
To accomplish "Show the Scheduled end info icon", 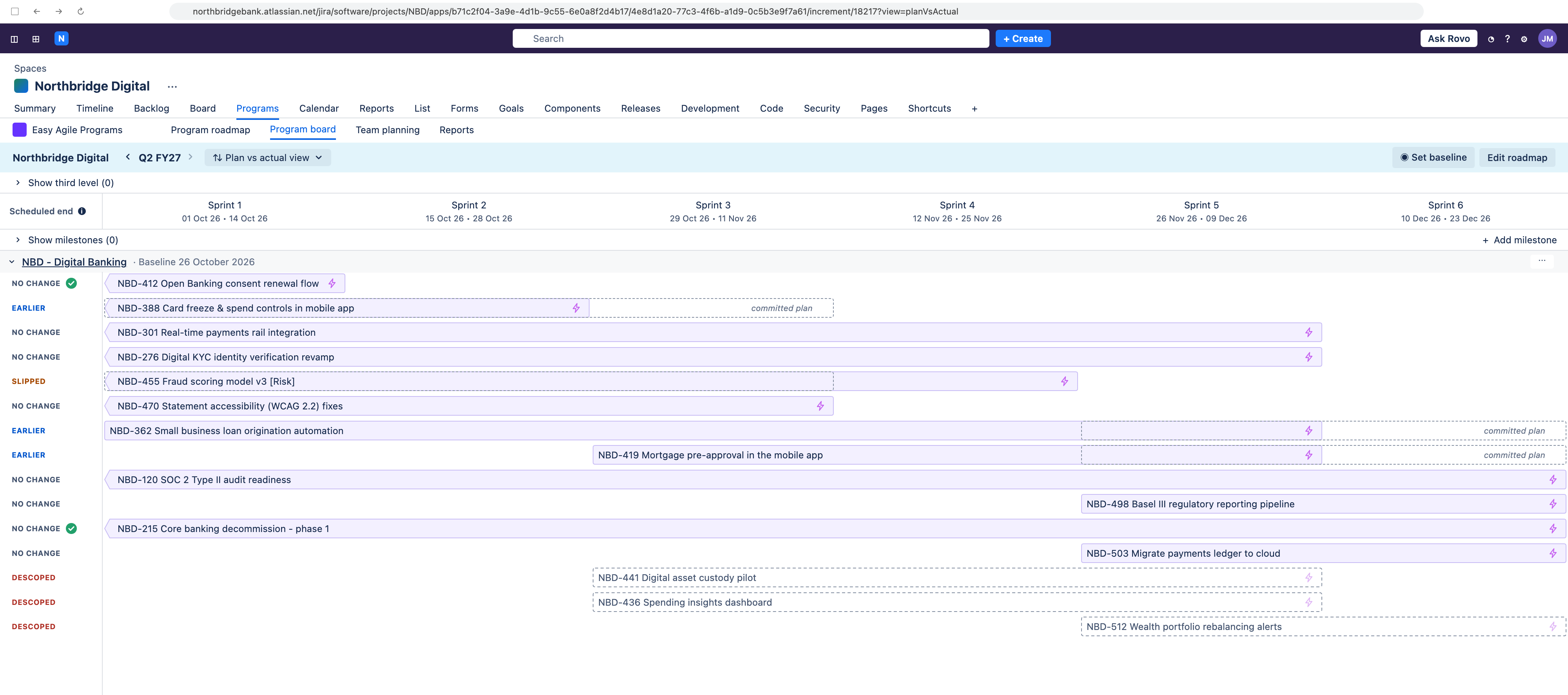I will (x=82, y=211).
